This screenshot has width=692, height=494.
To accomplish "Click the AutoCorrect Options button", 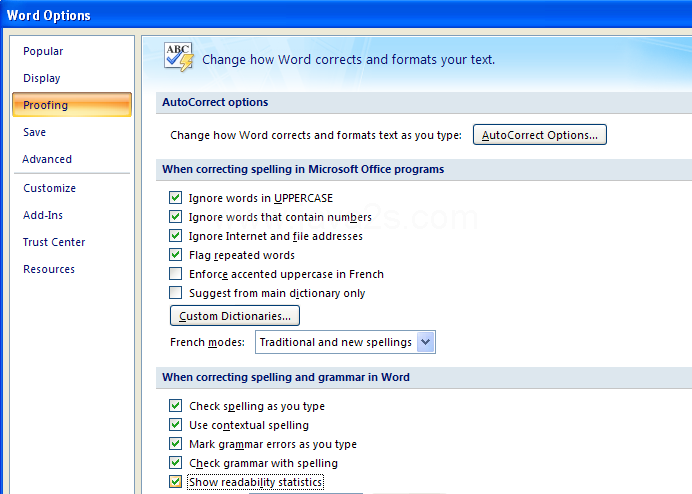I will point(540,135).
